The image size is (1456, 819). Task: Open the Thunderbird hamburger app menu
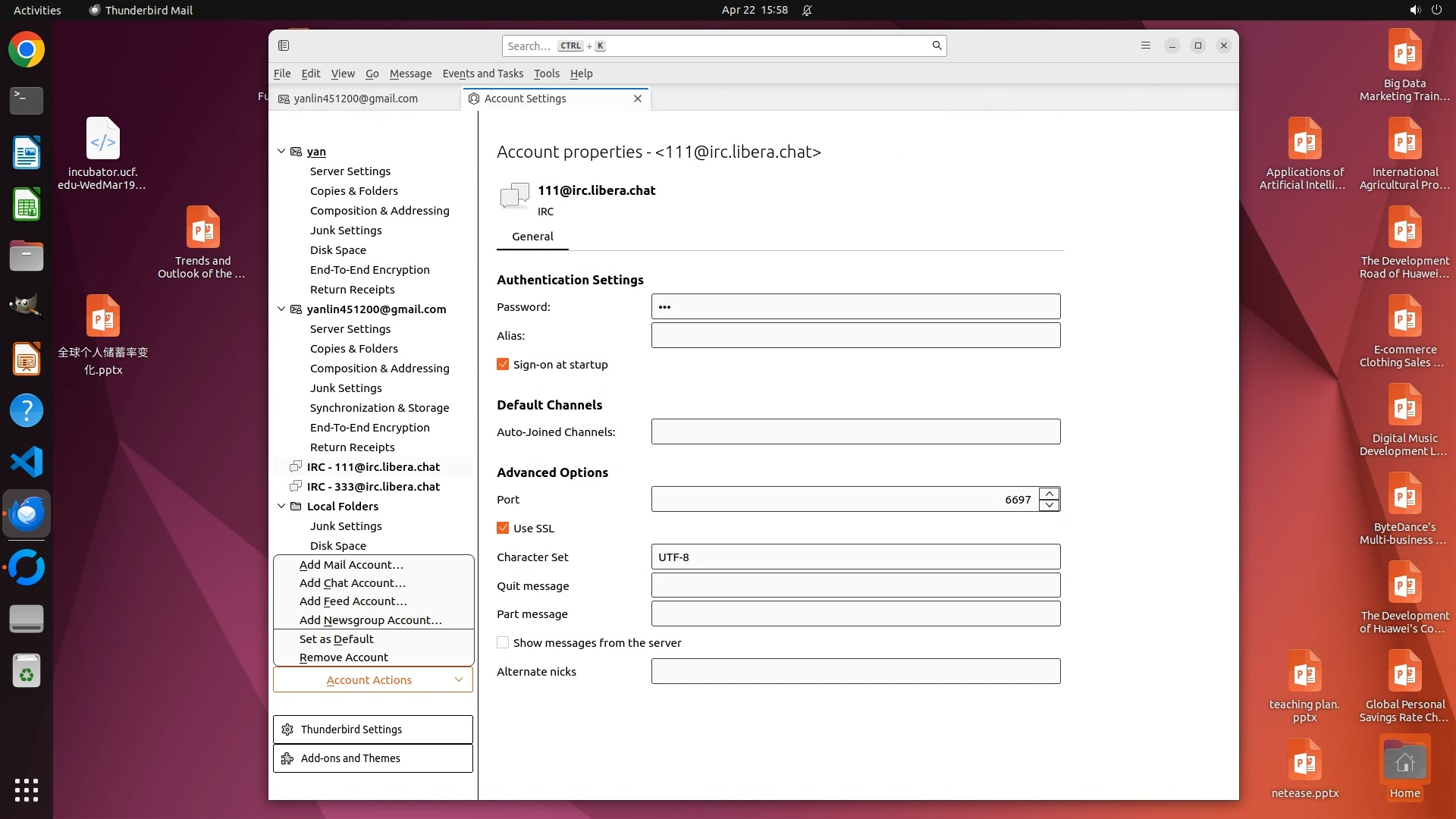click(x=1145, y=45)
